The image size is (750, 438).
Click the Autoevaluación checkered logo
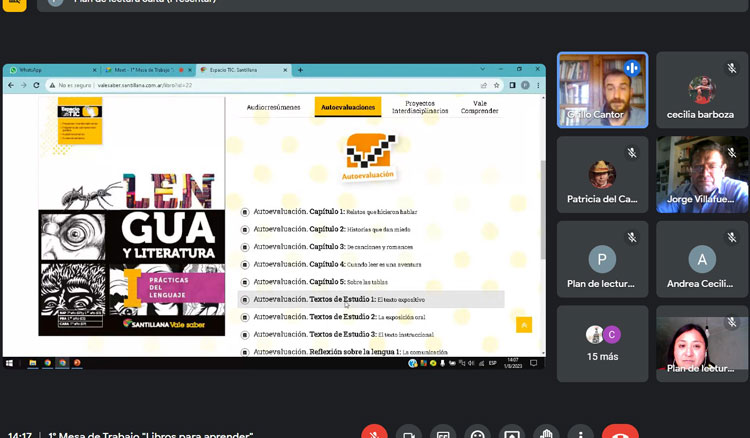point(368,157)
